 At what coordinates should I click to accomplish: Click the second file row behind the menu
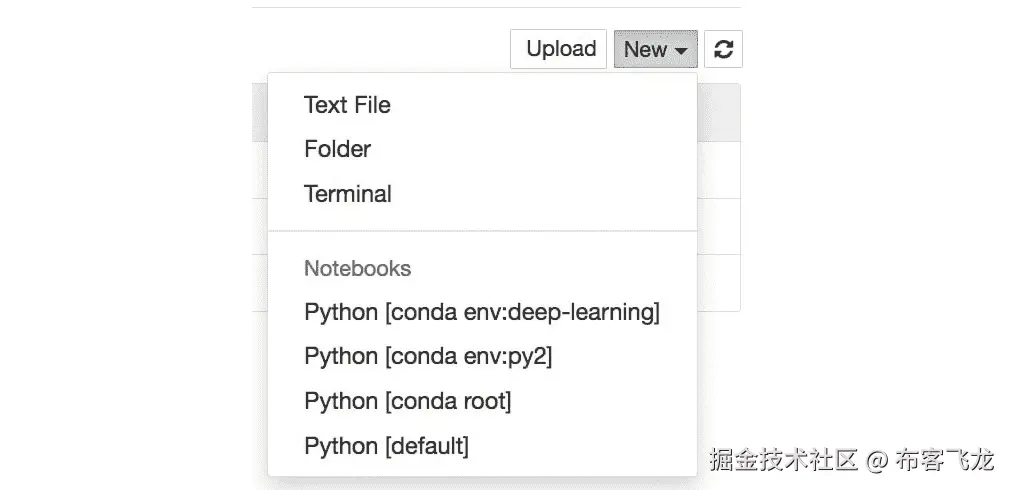click(x=719, y=226)
